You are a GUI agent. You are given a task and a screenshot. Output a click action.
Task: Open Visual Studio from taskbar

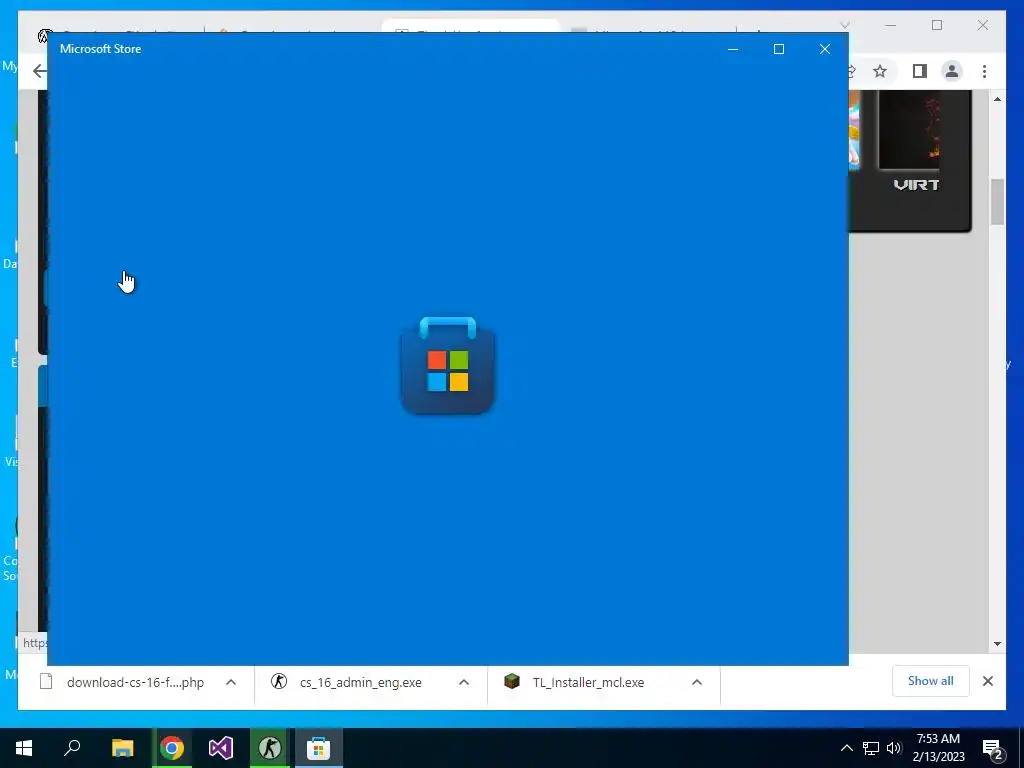coord(221,748)
